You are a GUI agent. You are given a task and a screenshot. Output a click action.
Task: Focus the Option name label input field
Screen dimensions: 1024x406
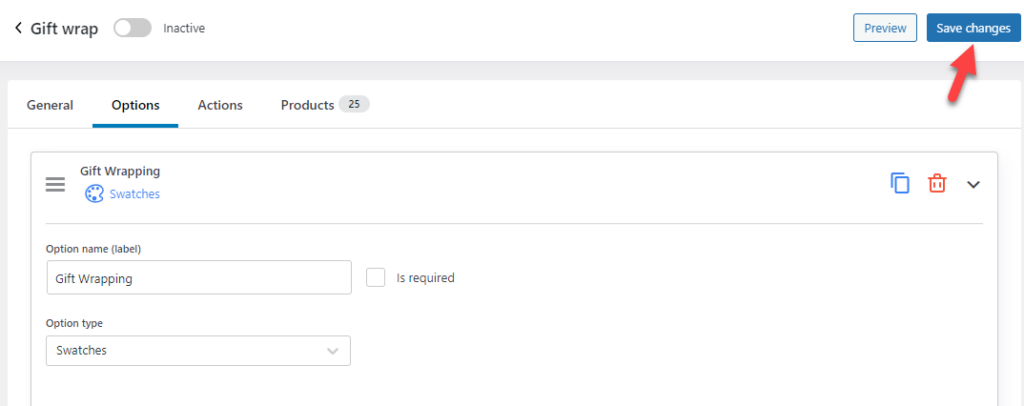(199, 278)
